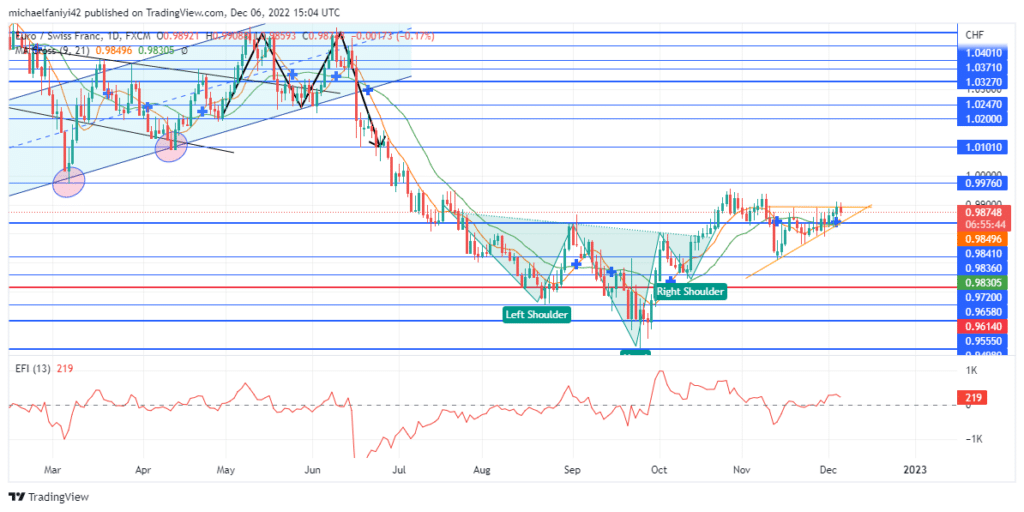The height and width of the screenshot is (512, 1024).
Task: Click the michaelfaniyi42 author name
Action: tap(45, 12)
